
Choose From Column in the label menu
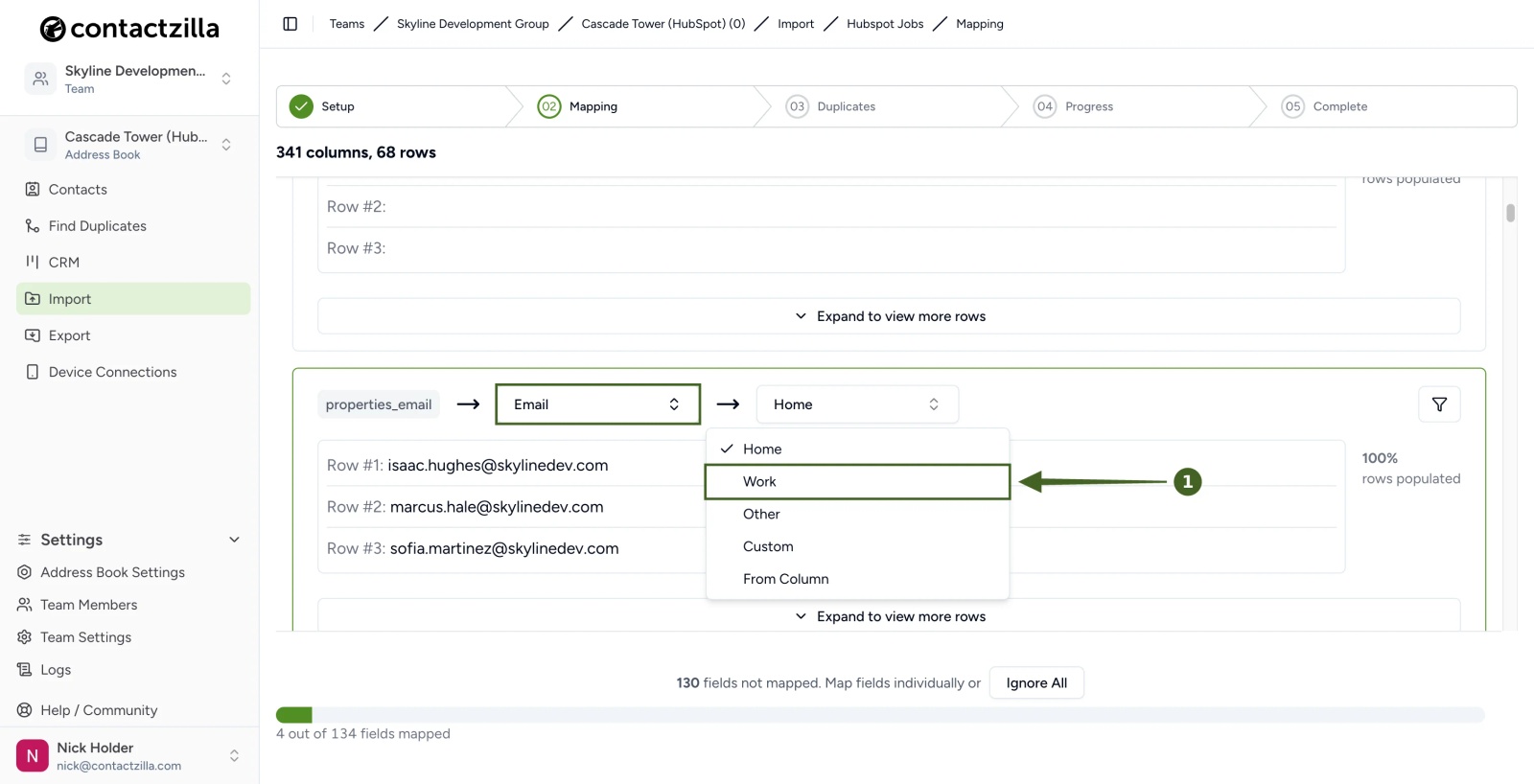coord(857,580)
